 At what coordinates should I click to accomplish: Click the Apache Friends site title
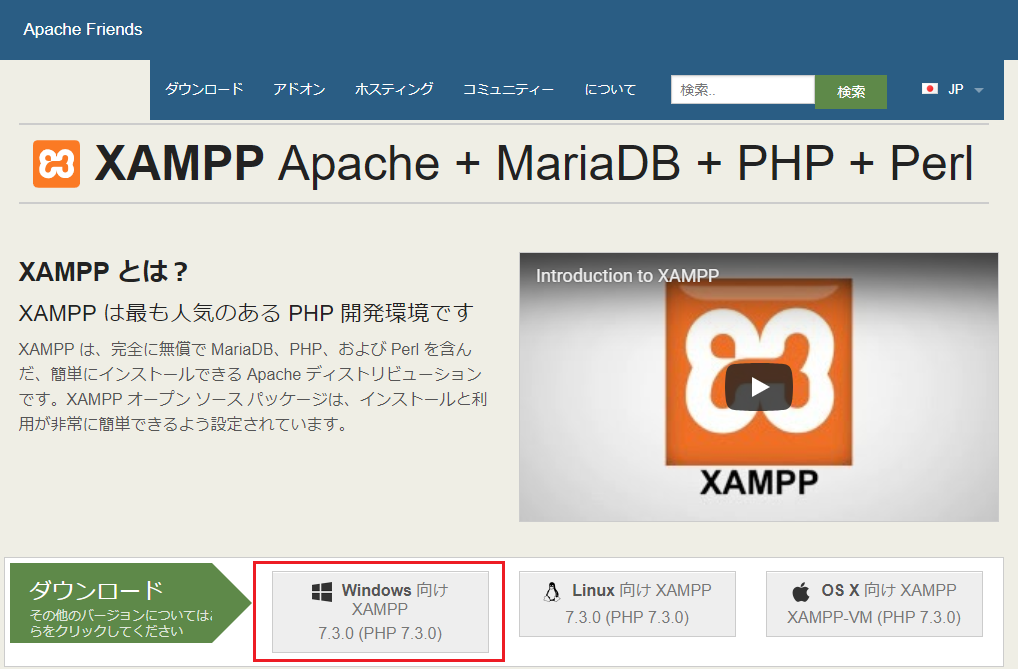(82, 29)
